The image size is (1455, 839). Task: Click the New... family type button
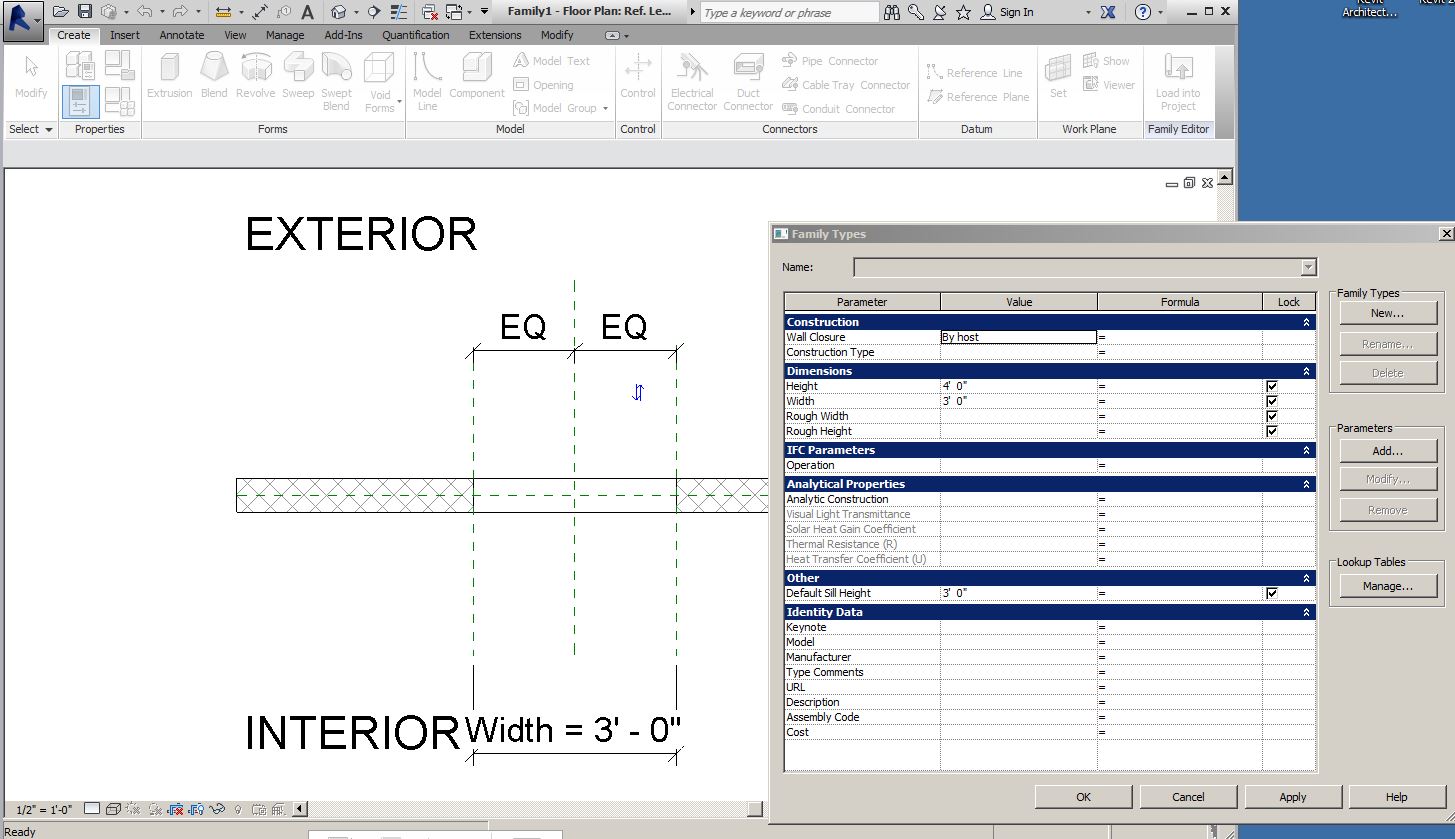click(1388, 313)
